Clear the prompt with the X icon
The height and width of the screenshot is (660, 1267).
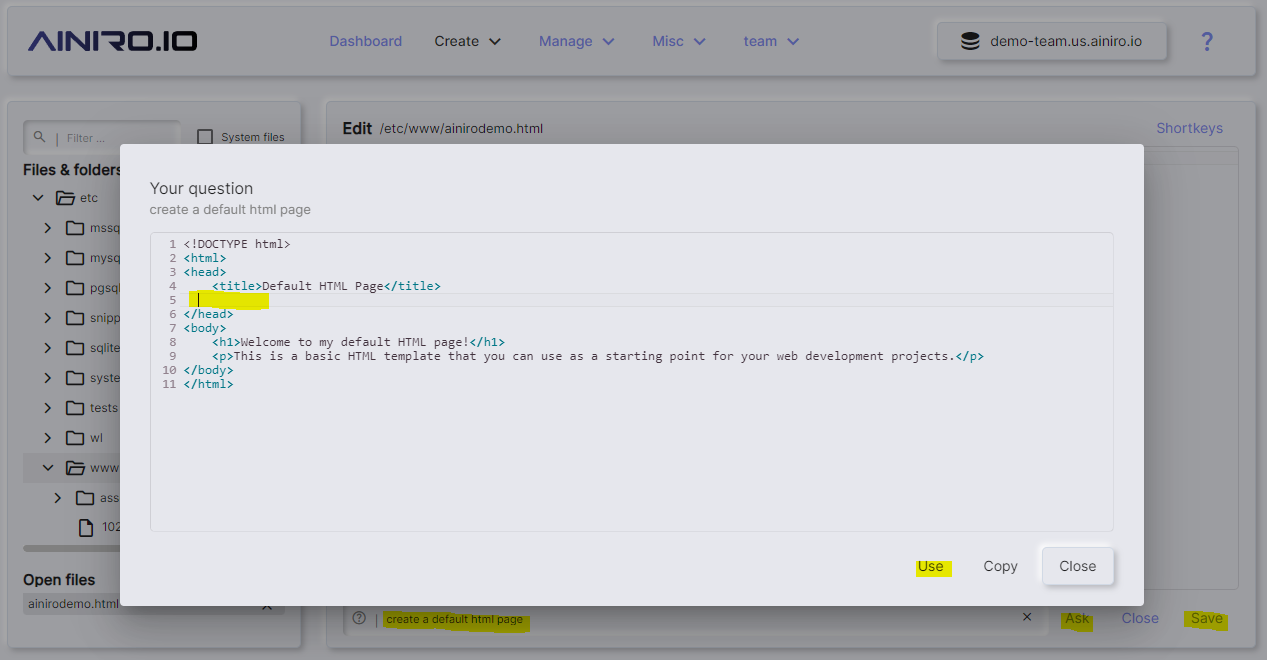point(1026,617)
